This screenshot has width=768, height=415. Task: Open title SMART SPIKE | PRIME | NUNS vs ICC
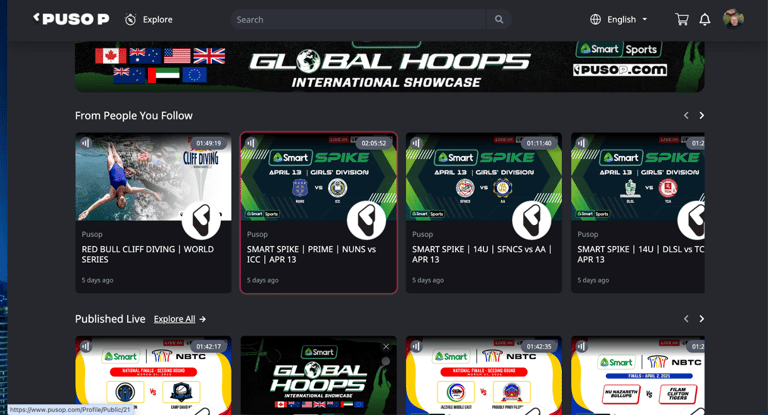coord(312,254)
